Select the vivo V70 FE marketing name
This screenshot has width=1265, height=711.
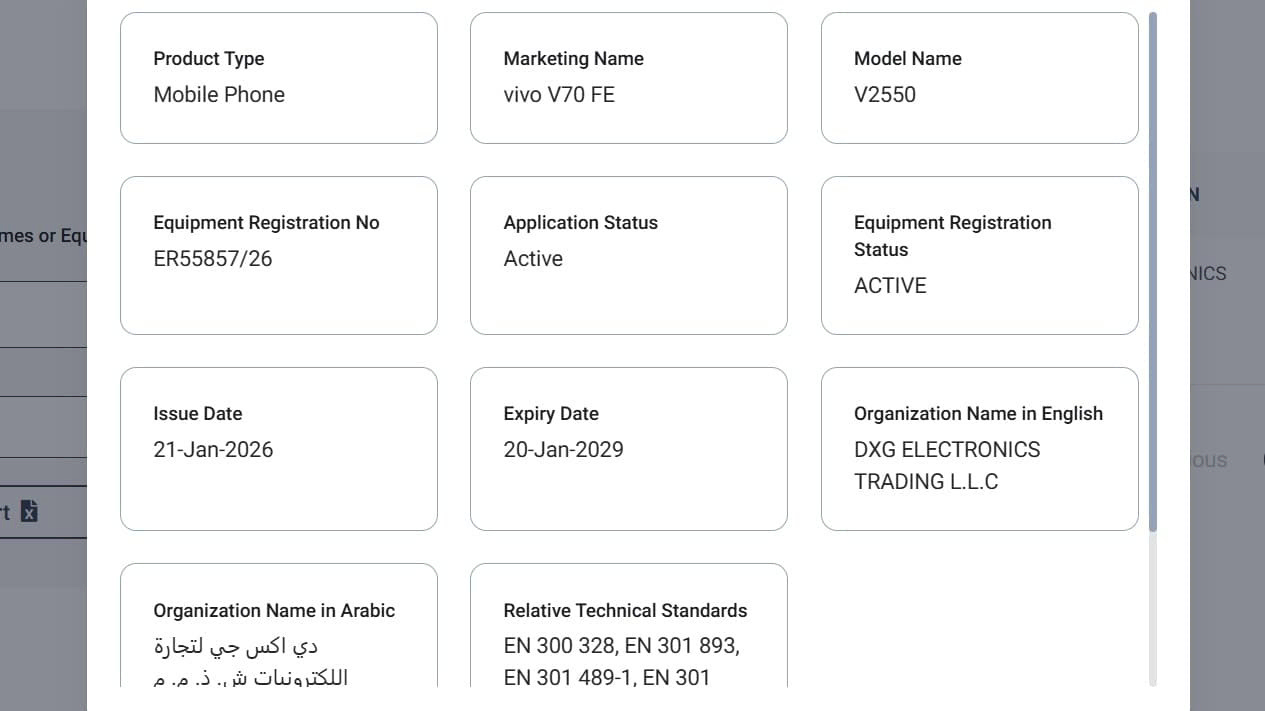coord(559,95)
